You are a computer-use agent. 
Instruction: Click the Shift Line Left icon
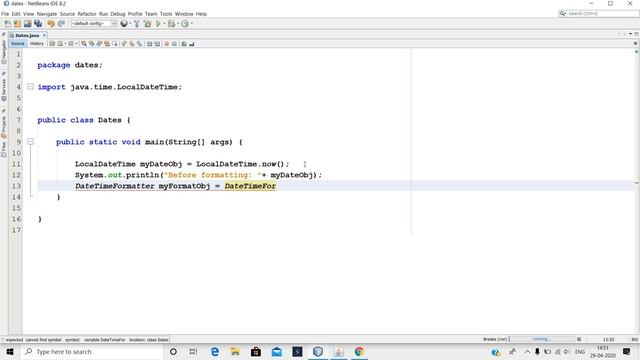[149, 44]
